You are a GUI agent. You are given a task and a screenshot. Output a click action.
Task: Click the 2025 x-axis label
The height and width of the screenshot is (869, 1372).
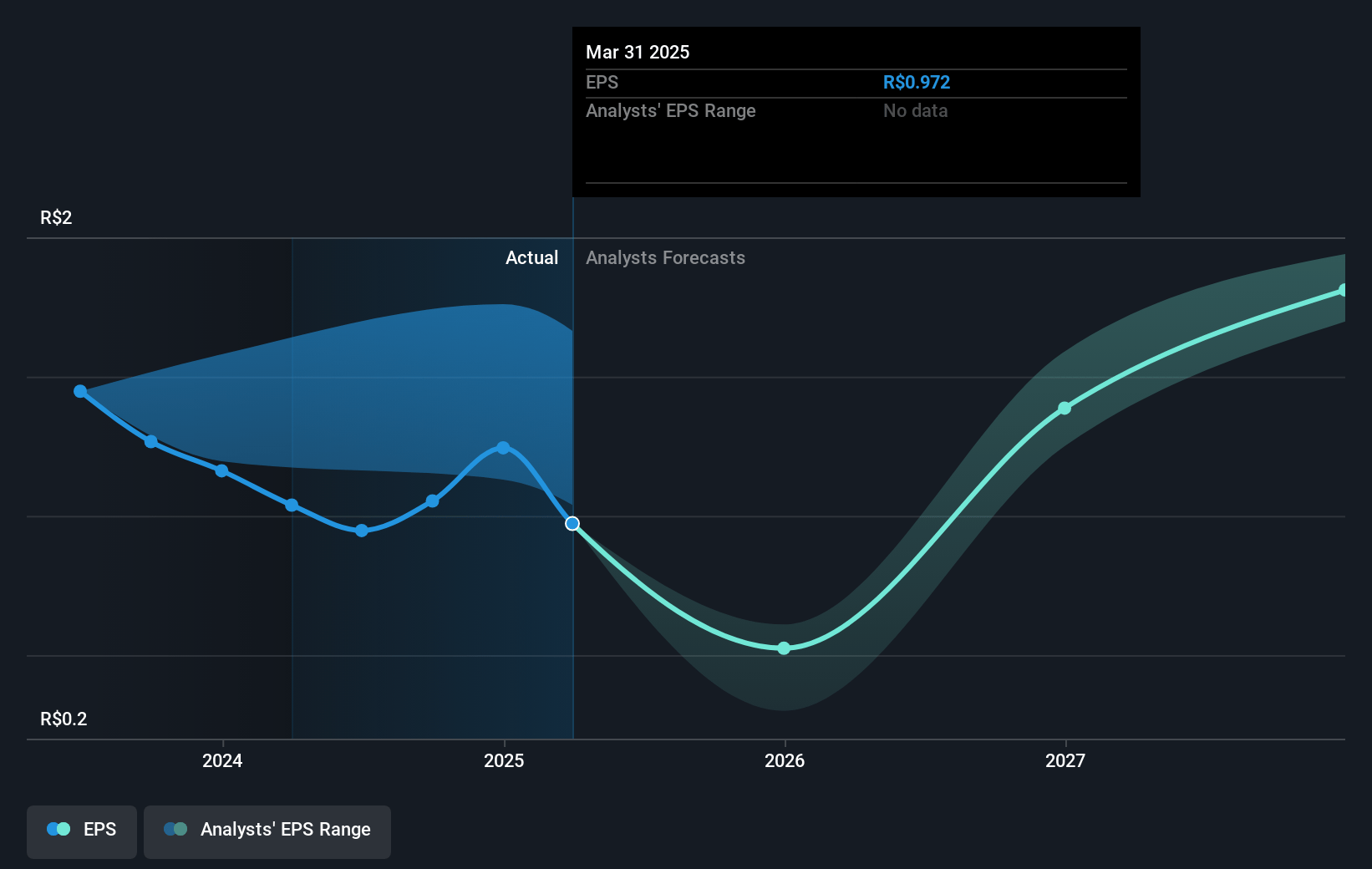504,760
